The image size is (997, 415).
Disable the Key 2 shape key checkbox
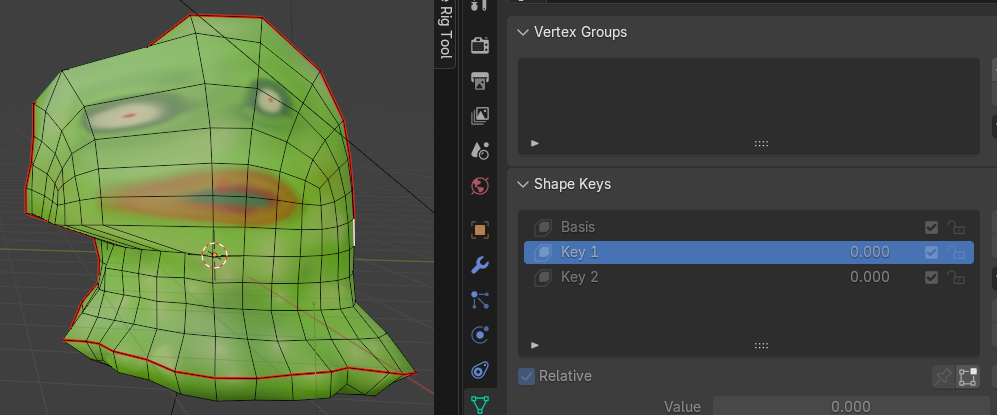coord(932,278)
